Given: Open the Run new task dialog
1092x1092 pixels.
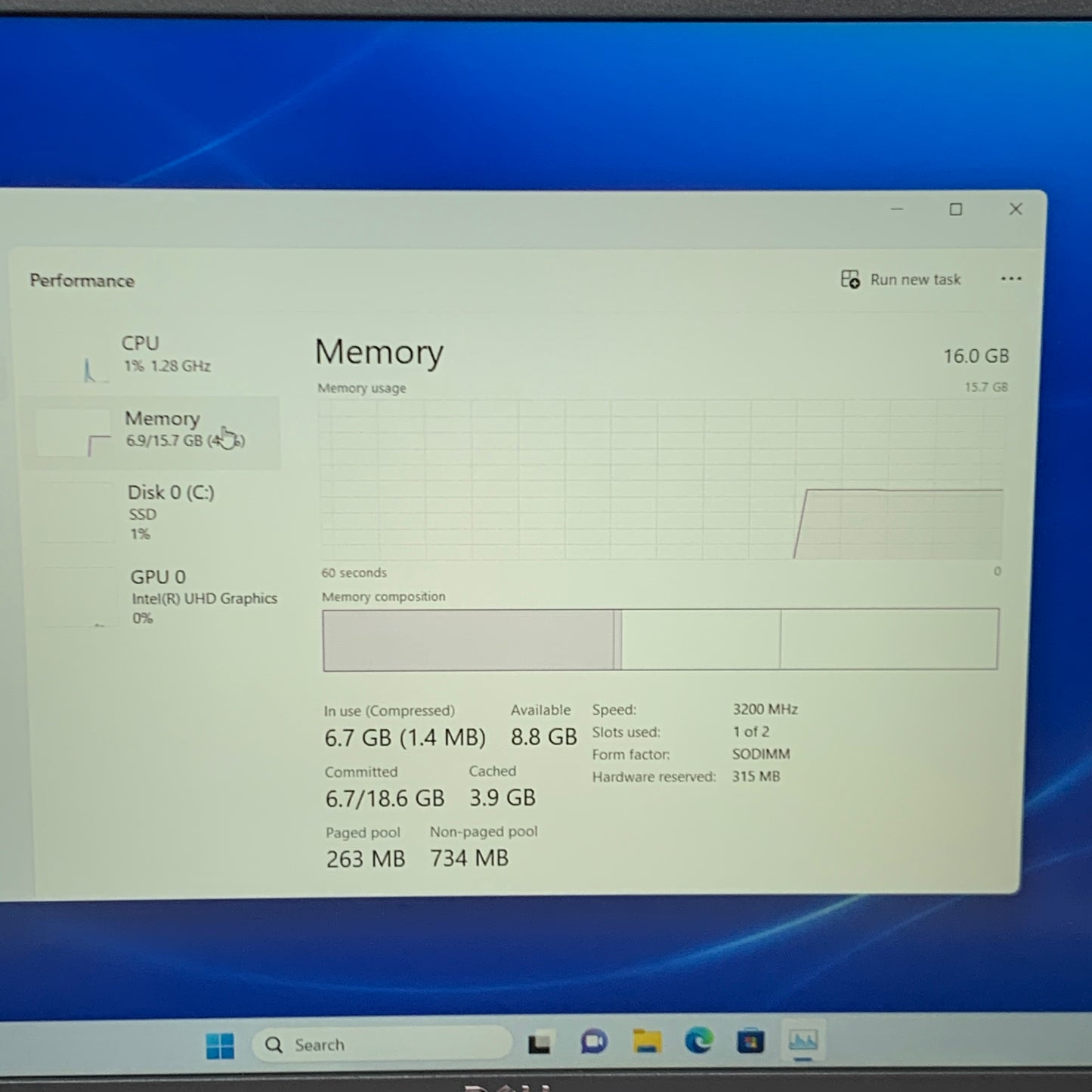Looking at the screenshot, I should [x=901, y=280].
